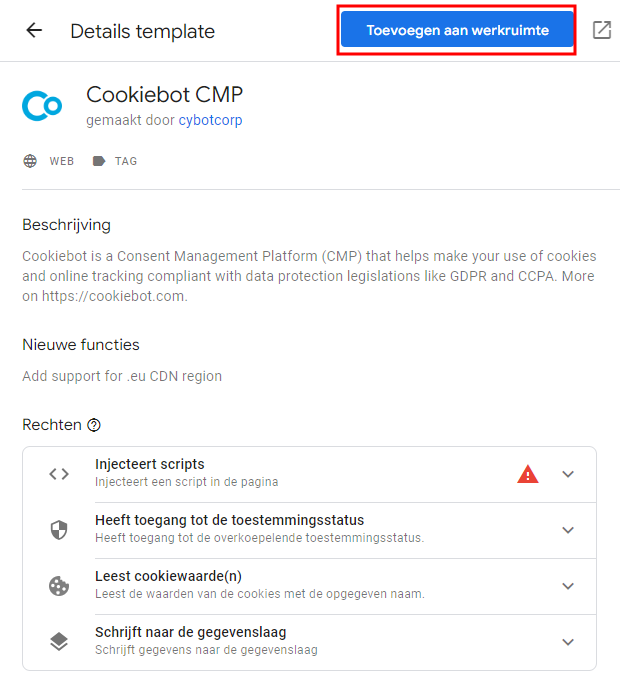Image resolution: width=620 pixels, height=691 pixels.
Task: Click Toevoegen aan werkruimte button
Action: [457, 31]
